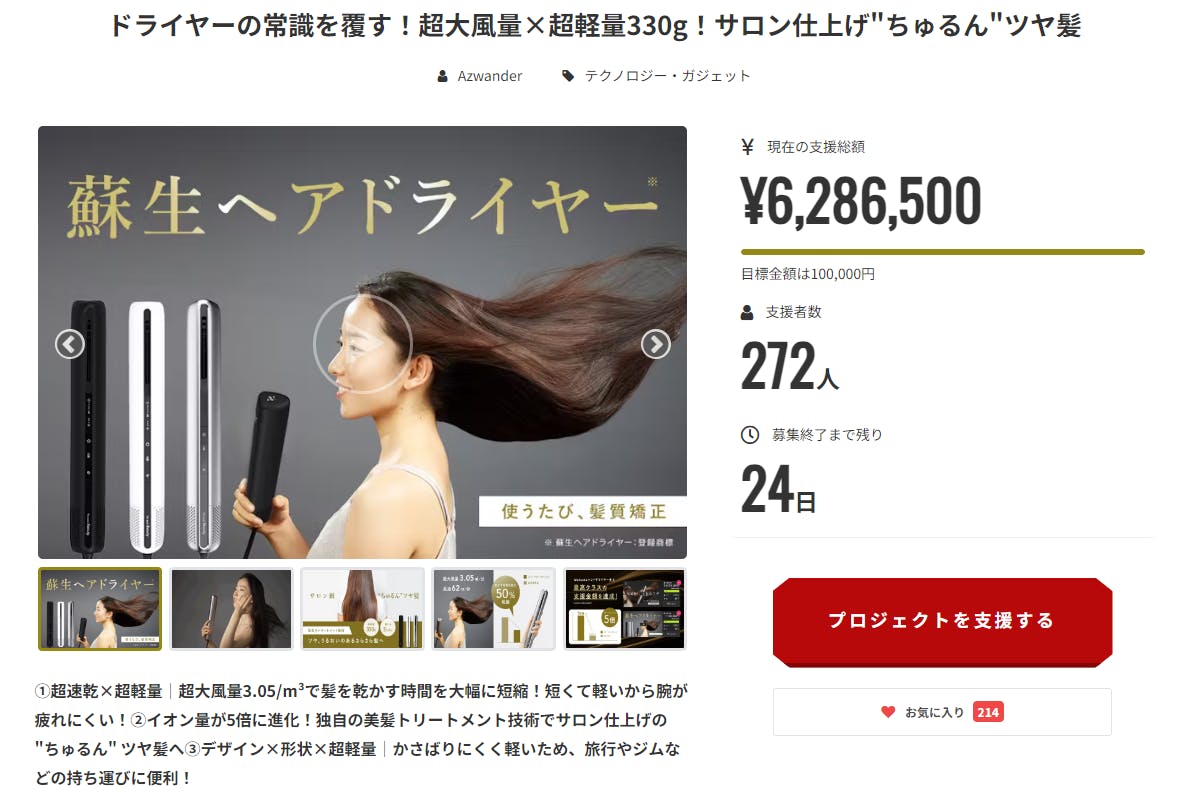Select the first thumbnail with 蘇生ヘアドライヤー title

tap(100, 609)
